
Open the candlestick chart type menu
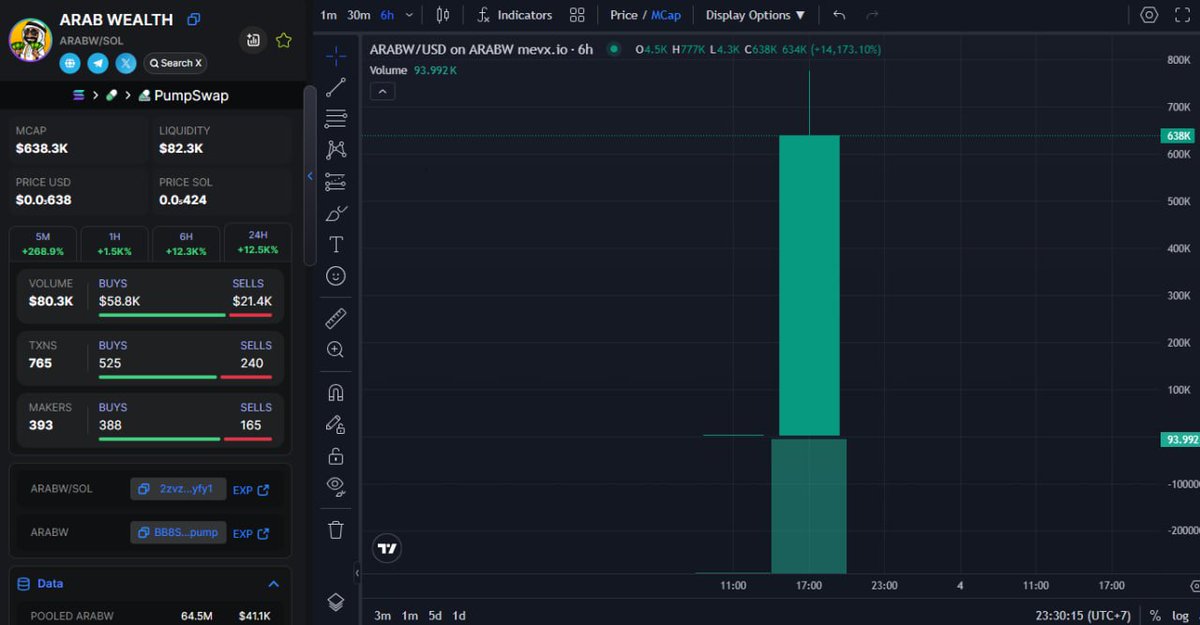click(444, 15)
